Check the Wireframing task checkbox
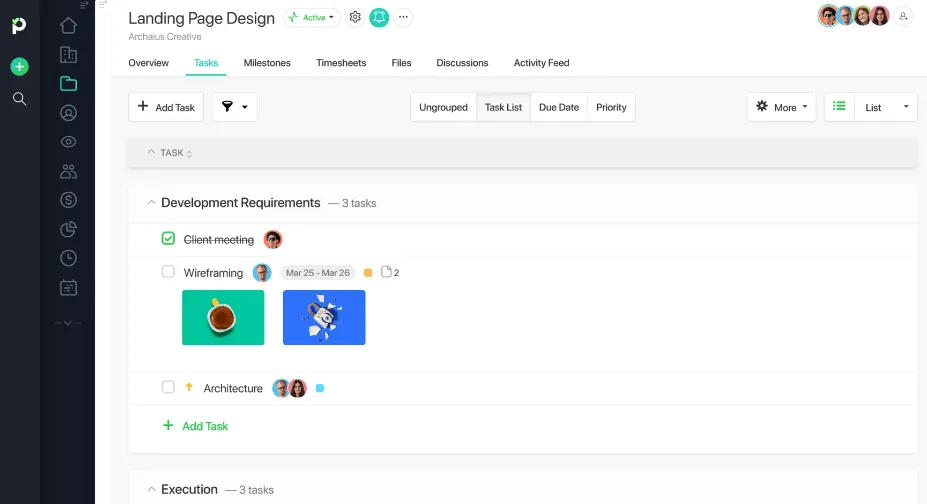This screenshot has width=927, height=504. 168,272
